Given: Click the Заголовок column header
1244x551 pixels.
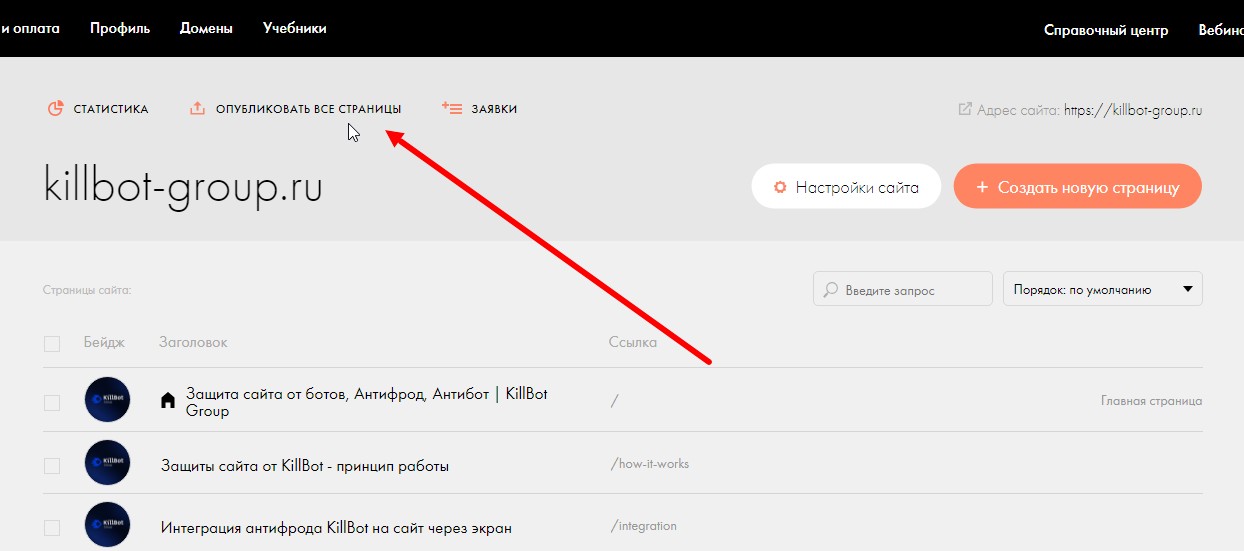Looking at the screenshot, I should click(x=193, y=342).
